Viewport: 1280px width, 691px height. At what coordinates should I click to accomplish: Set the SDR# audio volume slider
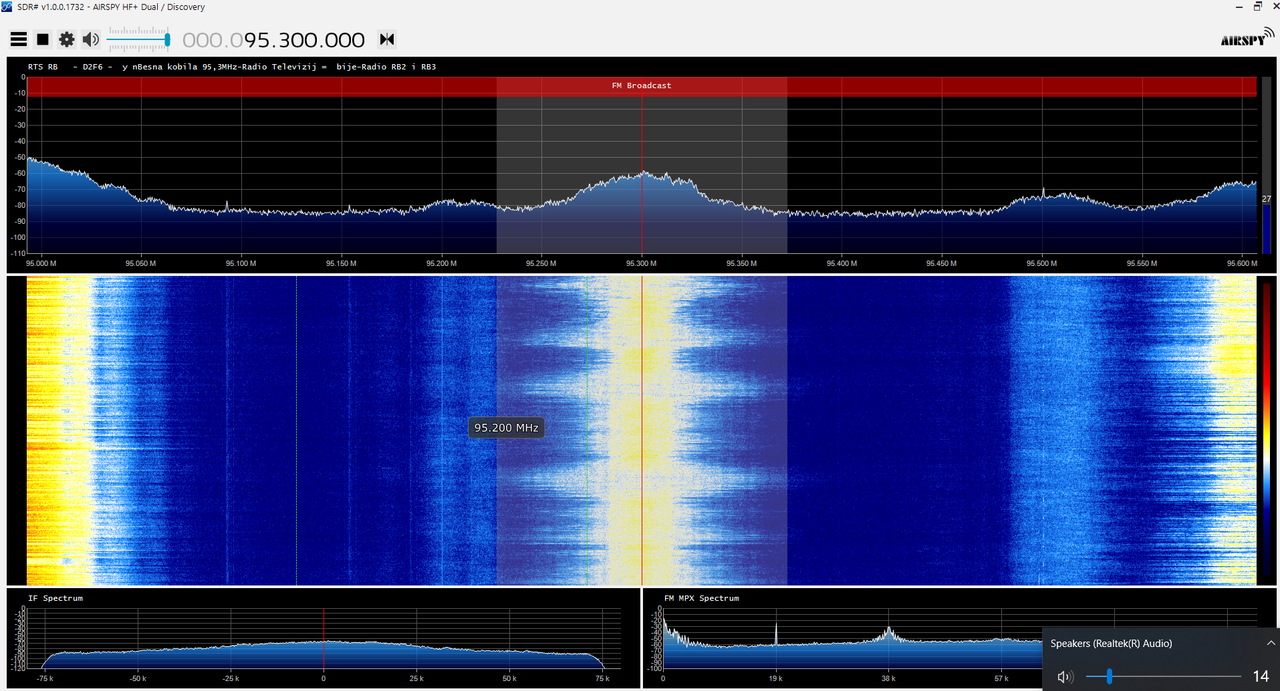pos(139,40)
